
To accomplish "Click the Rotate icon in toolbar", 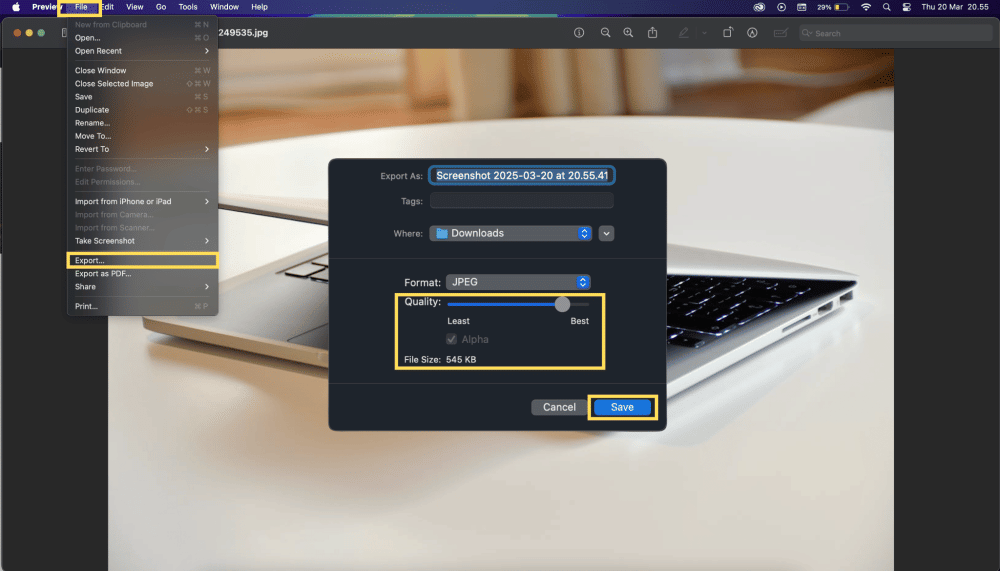I will (728, 33).
